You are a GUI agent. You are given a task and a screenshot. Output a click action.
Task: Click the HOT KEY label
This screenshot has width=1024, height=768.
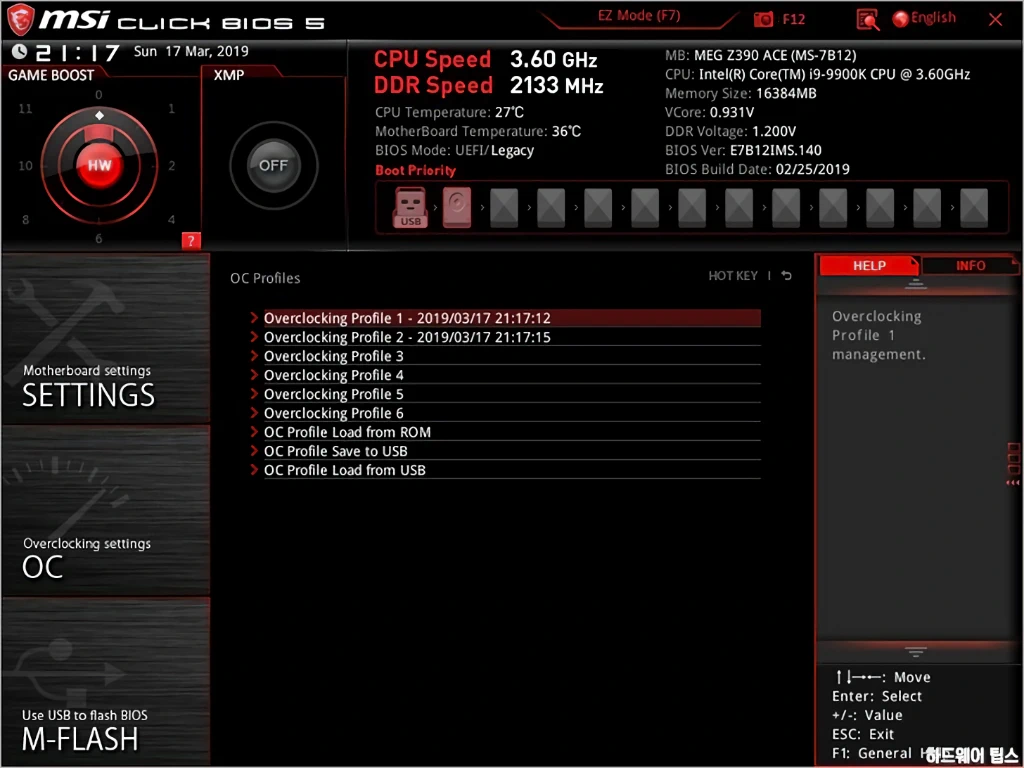(733, 276)
